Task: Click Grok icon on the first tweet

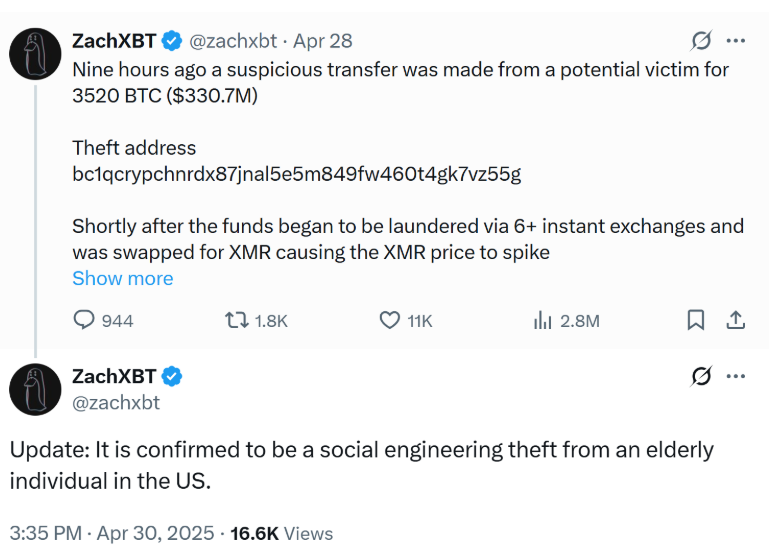Action: (x=701, y=40)
